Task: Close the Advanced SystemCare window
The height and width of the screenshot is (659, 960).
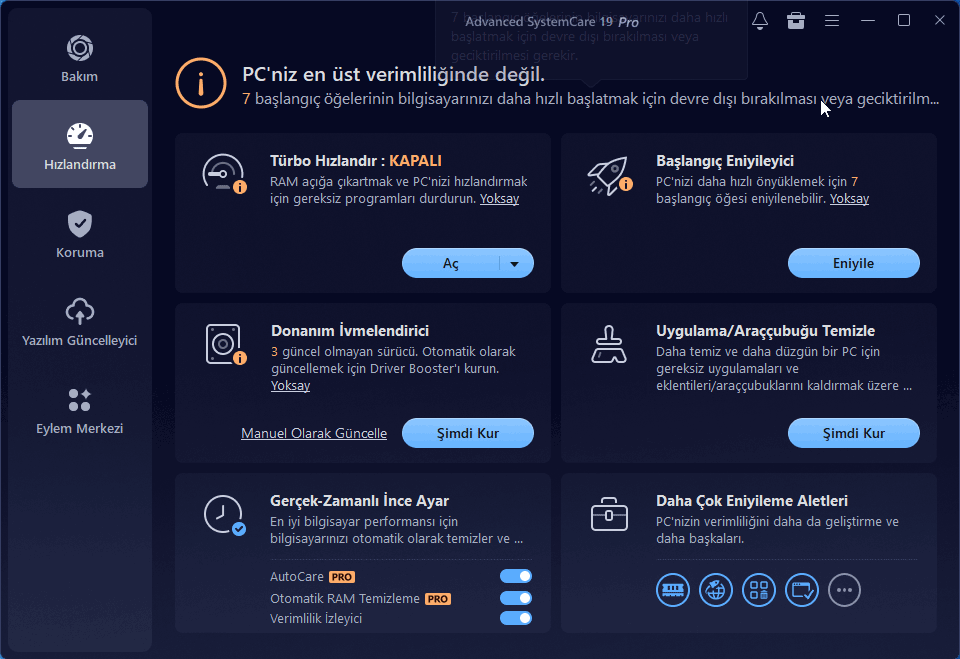Action: coord(940,21)
